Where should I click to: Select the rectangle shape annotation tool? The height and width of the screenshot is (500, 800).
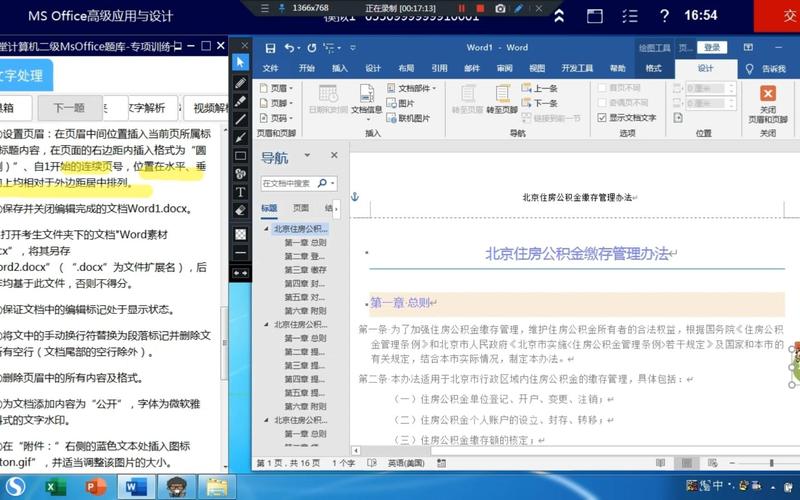click(240, 156)
